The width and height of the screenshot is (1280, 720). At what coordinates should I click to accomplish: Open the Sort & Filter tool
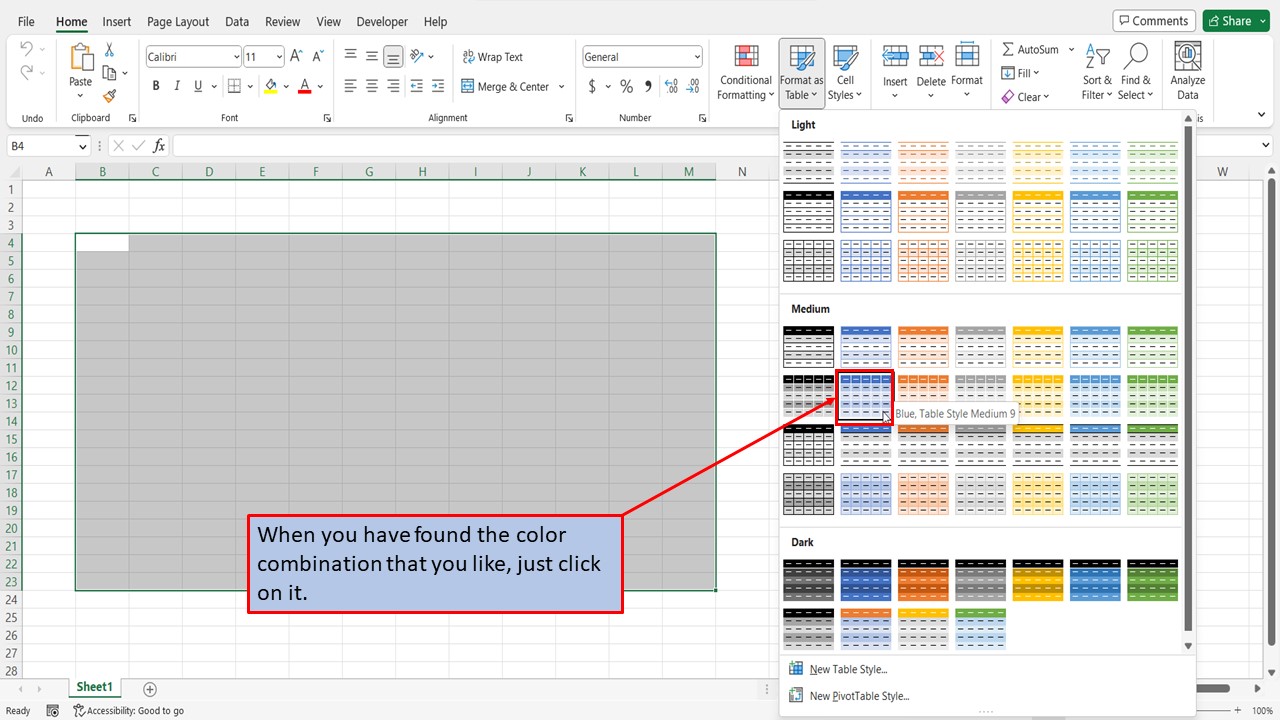[1096, 71]
